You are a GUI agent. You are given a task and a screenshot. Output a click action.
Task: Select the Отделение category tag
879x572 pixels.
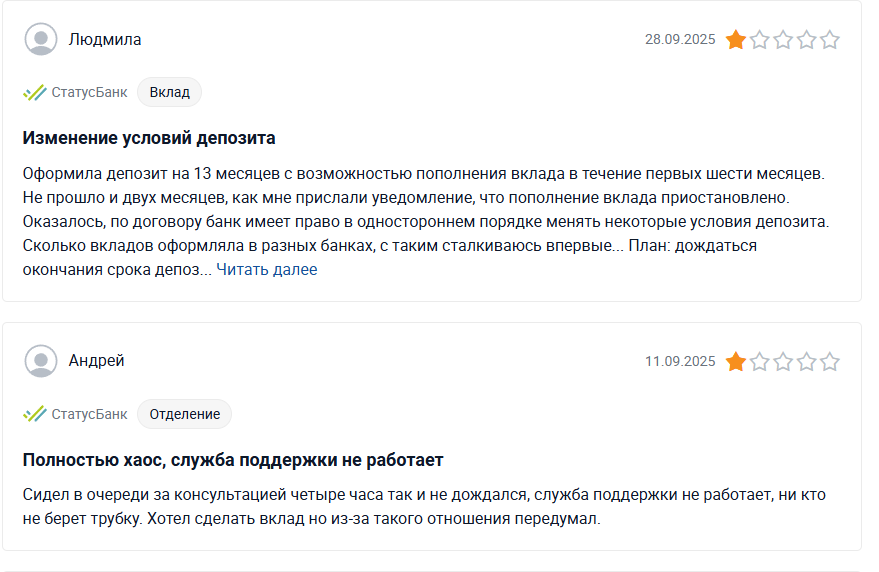(x=184, y=414)
